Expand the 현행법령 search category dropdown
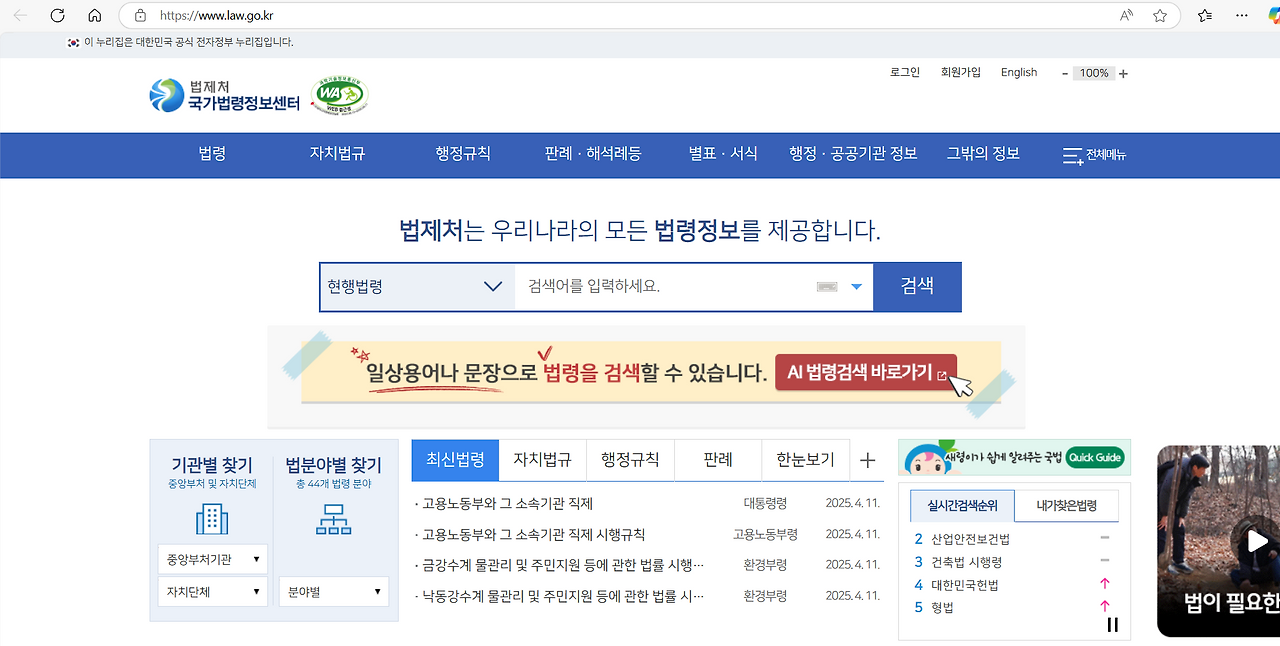 pyautogui.click(x=417, y=287)
